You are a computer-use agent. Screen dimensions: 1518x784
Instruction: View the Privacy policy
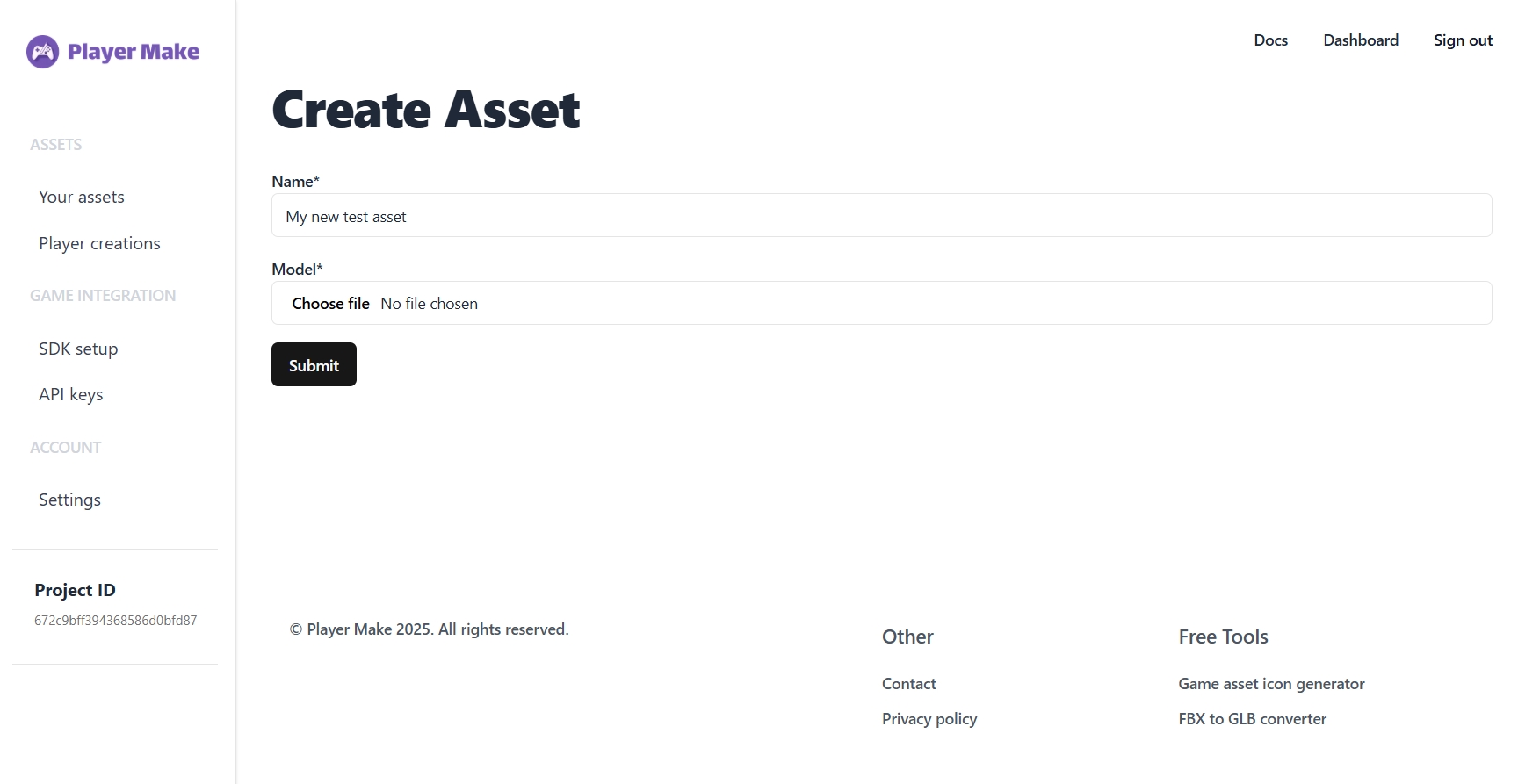tap(929, 719)
